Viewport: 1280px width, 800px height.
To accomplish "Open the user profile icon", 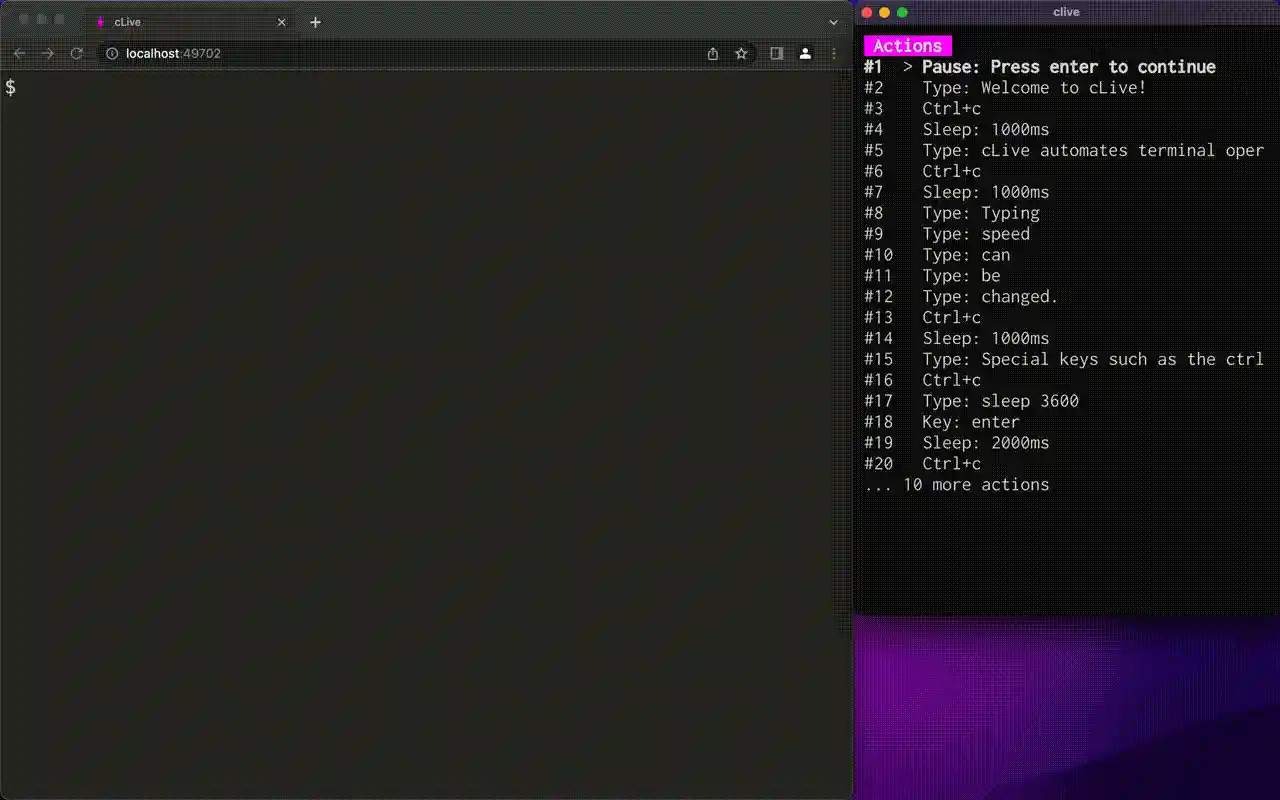I will (805, 54).
